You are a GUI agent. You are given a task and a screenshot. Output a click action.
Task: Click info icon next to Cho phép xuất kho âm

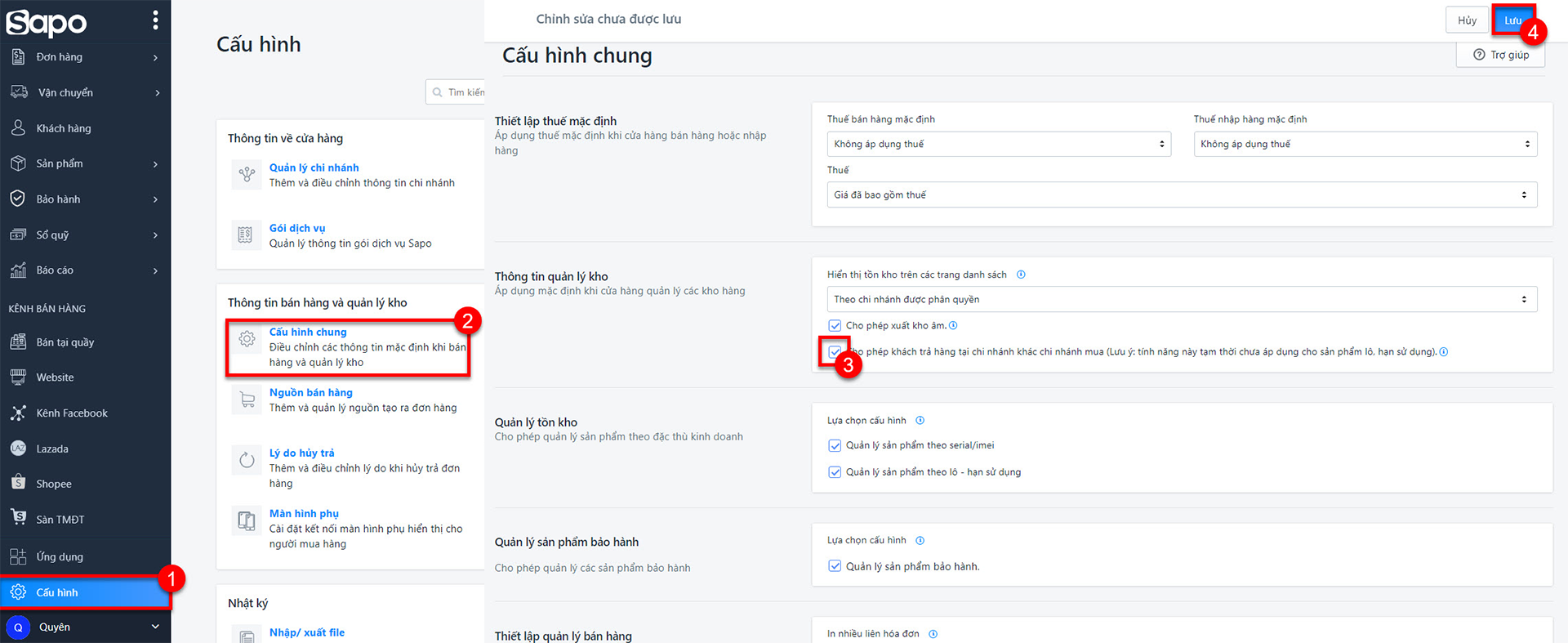(953, 325)
